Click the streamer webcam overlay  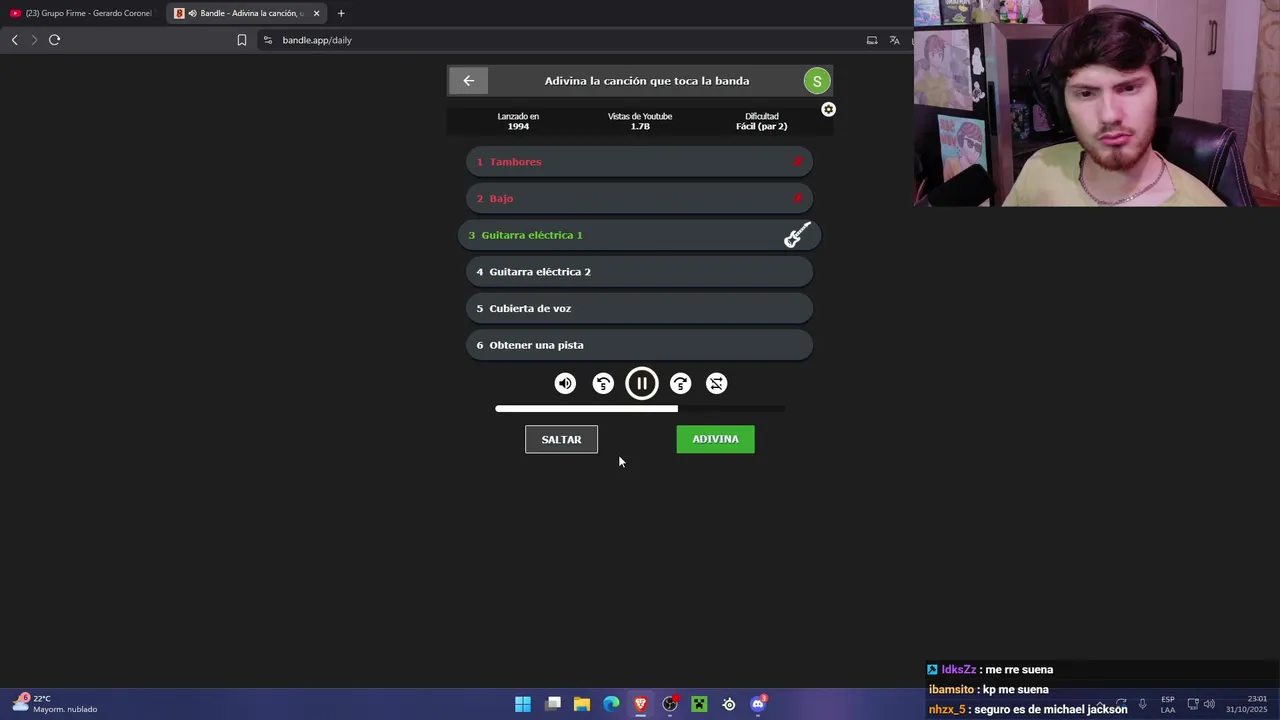tap(1096, 103)
